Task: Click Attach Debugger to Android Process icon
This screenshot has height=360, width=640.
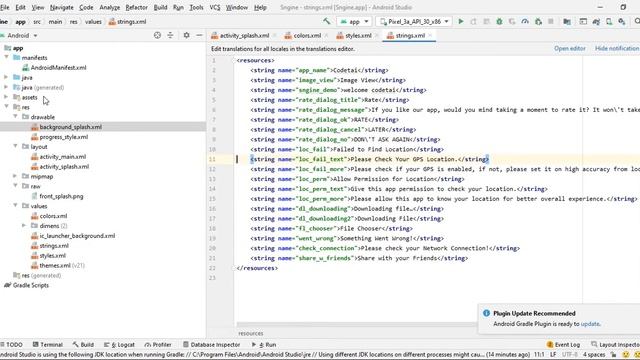Action: coord(538,21)
